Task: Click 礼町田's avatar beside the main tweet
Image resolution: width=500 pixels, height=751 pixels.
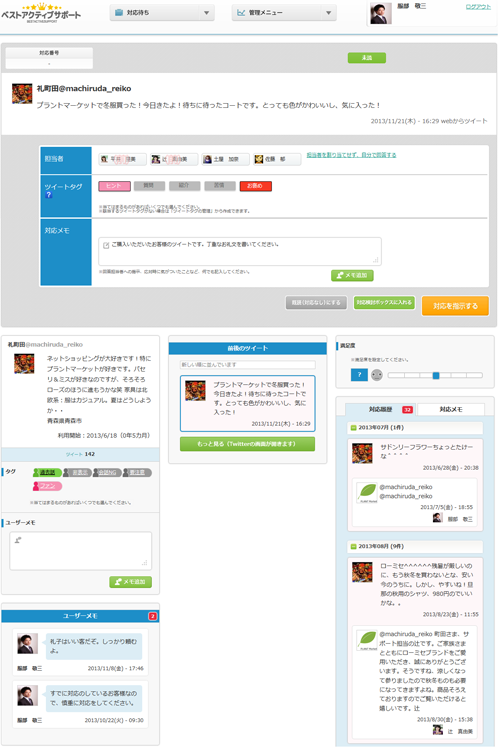Action: (22, 93)
